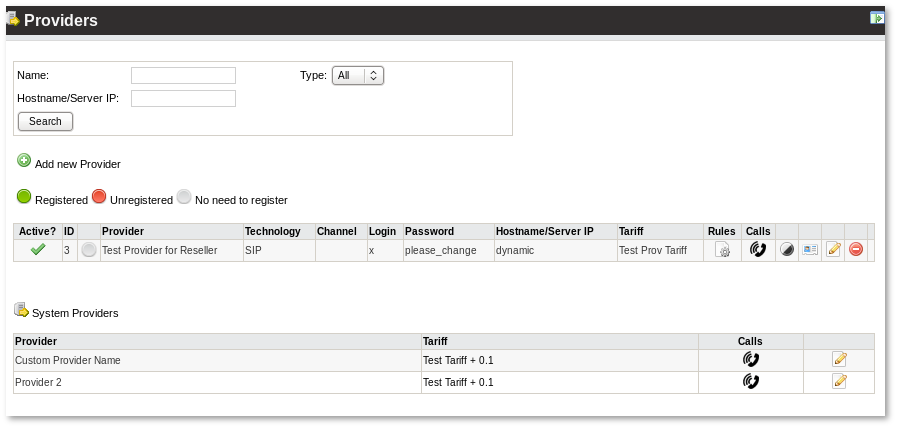View calls for Provider 2
Image resolution: width=897 pixels, height=428 pixels.
pyautogui.click(x=750, y=382)
